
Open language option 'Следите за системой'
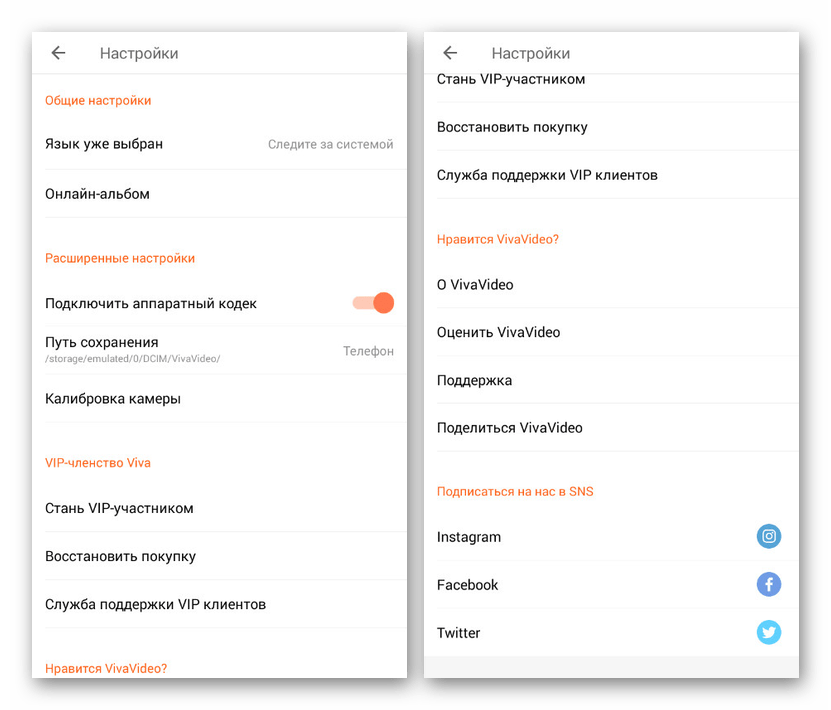(x=330, y=144)
